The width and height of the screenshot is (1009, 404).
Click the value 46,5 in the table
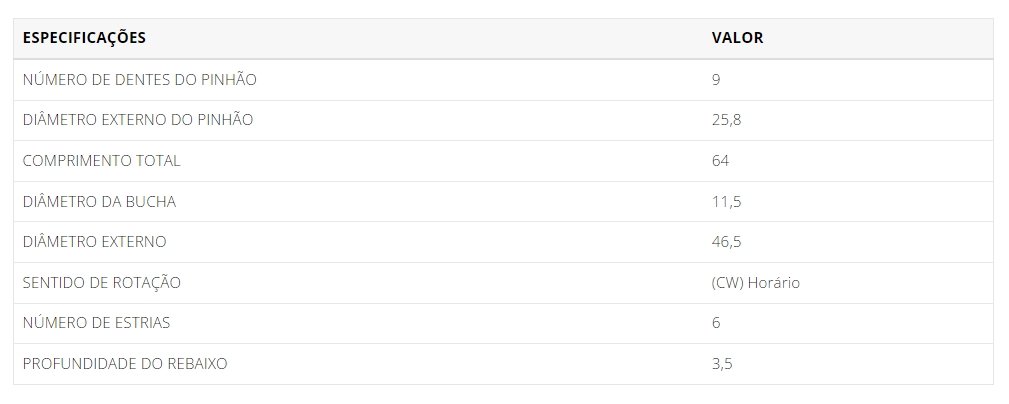click(727, 243)
